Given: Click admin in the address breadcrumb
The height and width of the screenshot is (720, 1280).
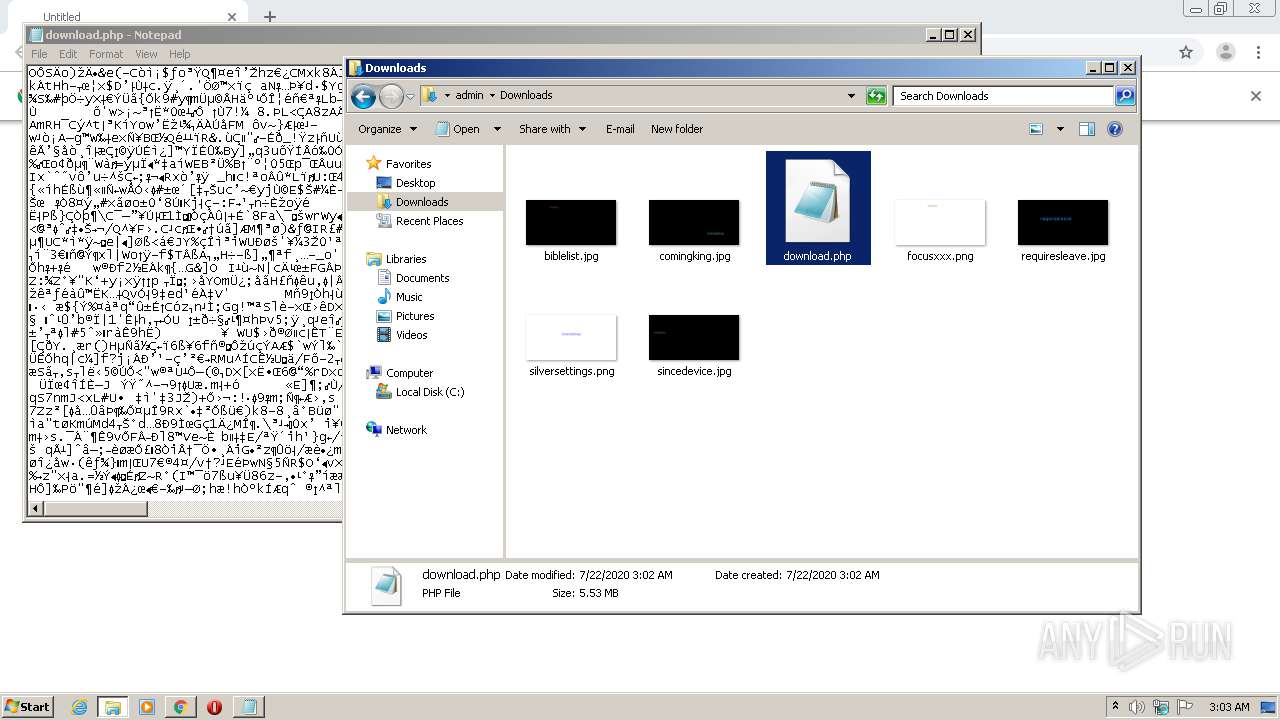Looking at the screenshot, I should (469, 96).
